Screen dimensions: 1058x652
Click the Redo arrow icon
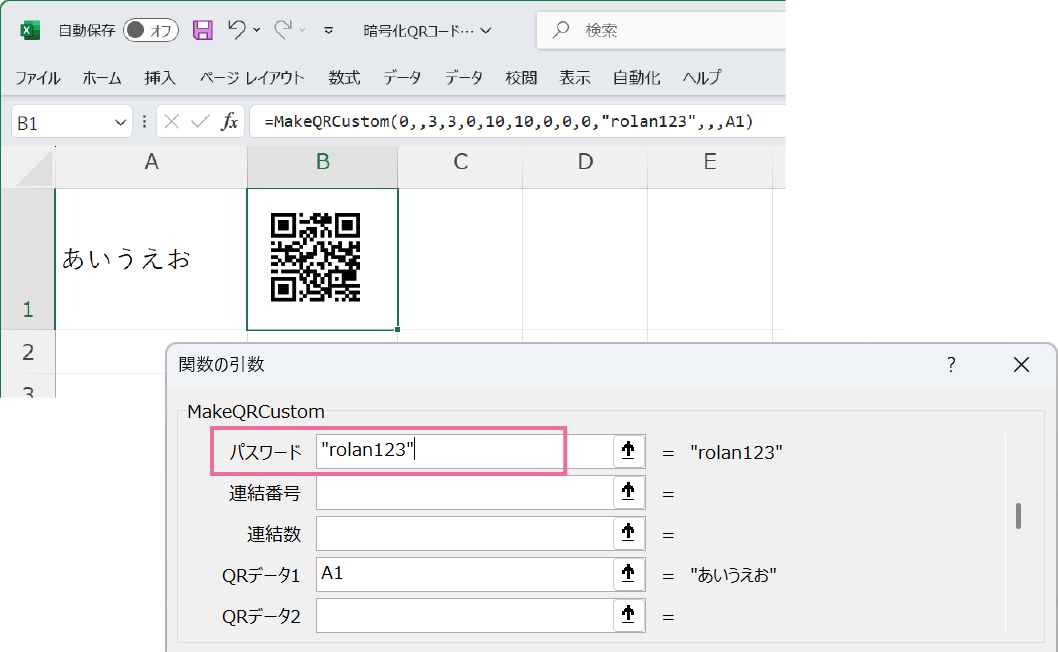(x=283, y=30)
